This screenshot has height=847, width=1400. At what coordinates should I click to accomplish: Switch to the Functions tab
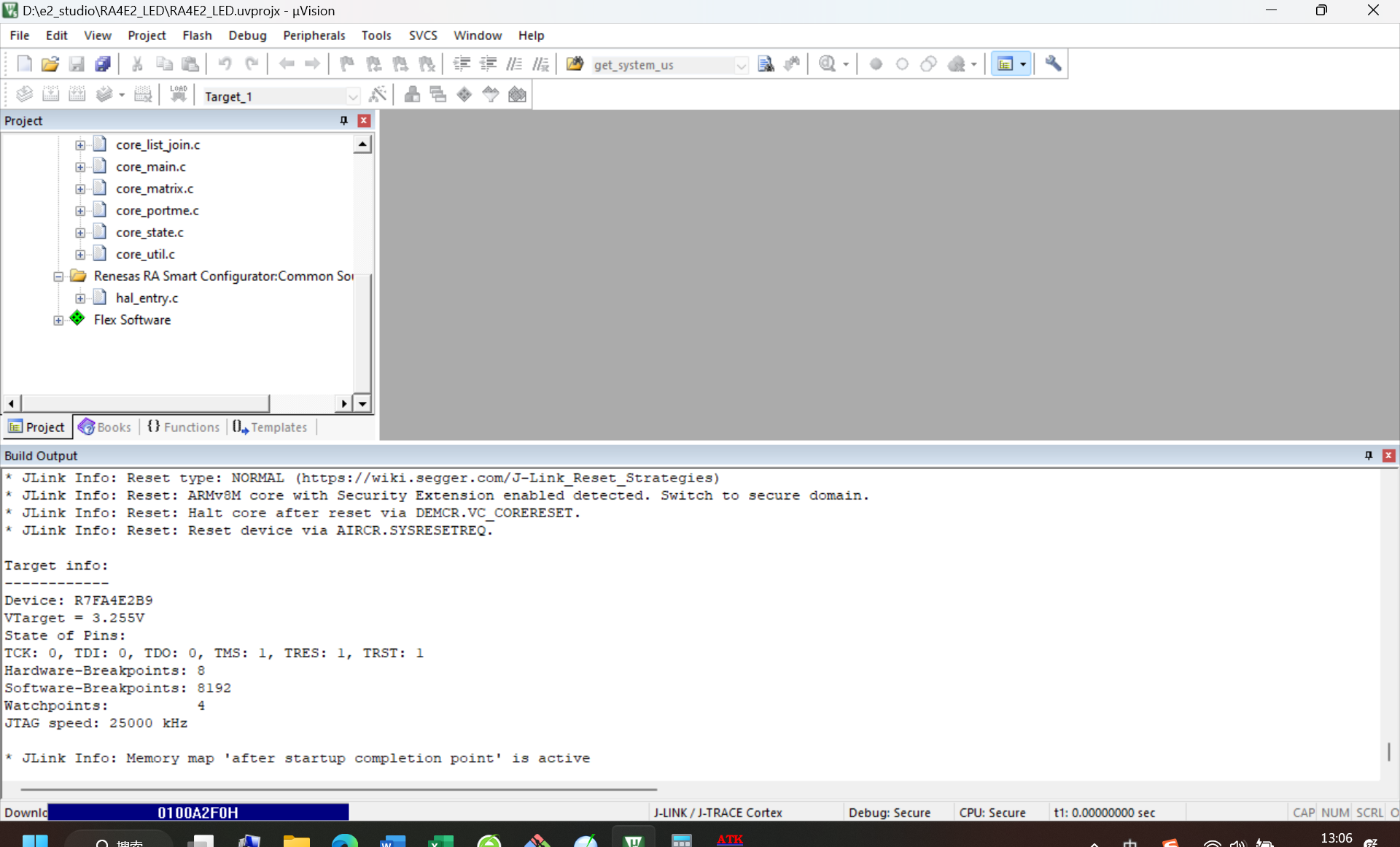coord(184,428)
